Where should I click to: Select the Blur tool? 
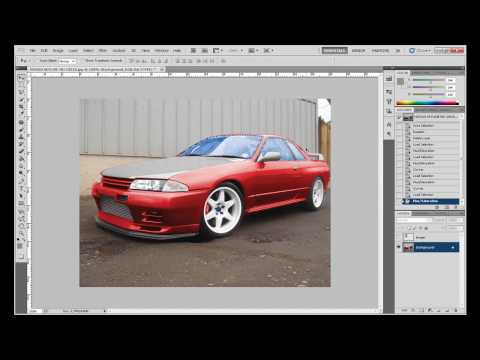click(x=22, y=166)
